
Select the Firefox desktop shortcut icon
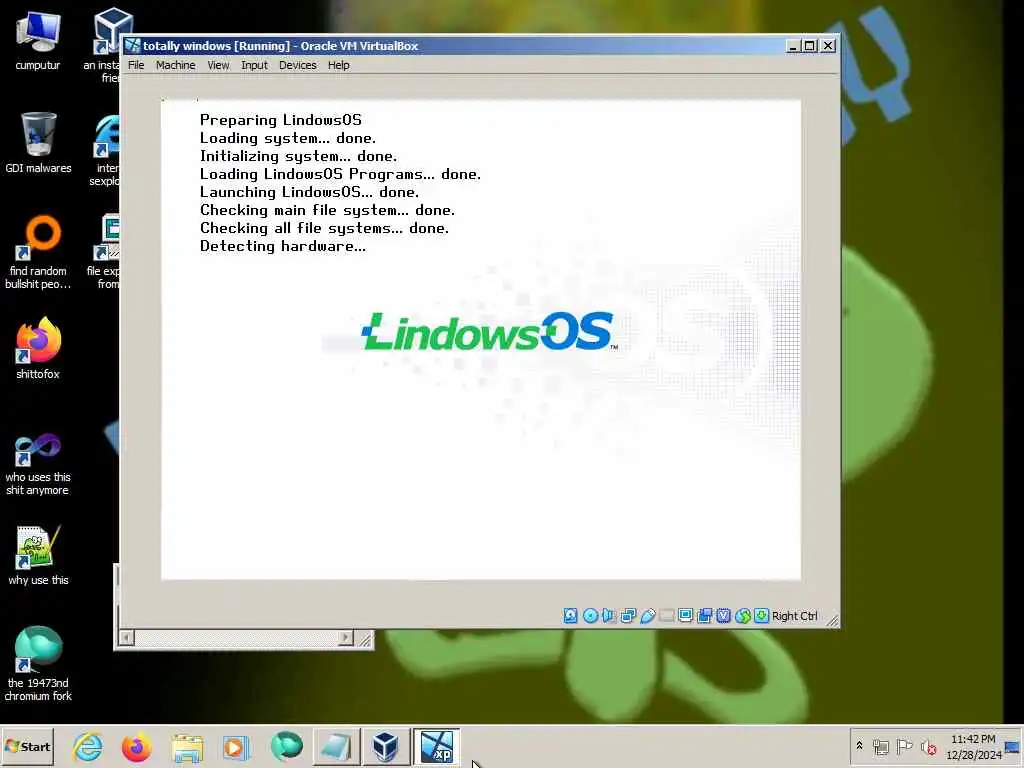(38, 349)
